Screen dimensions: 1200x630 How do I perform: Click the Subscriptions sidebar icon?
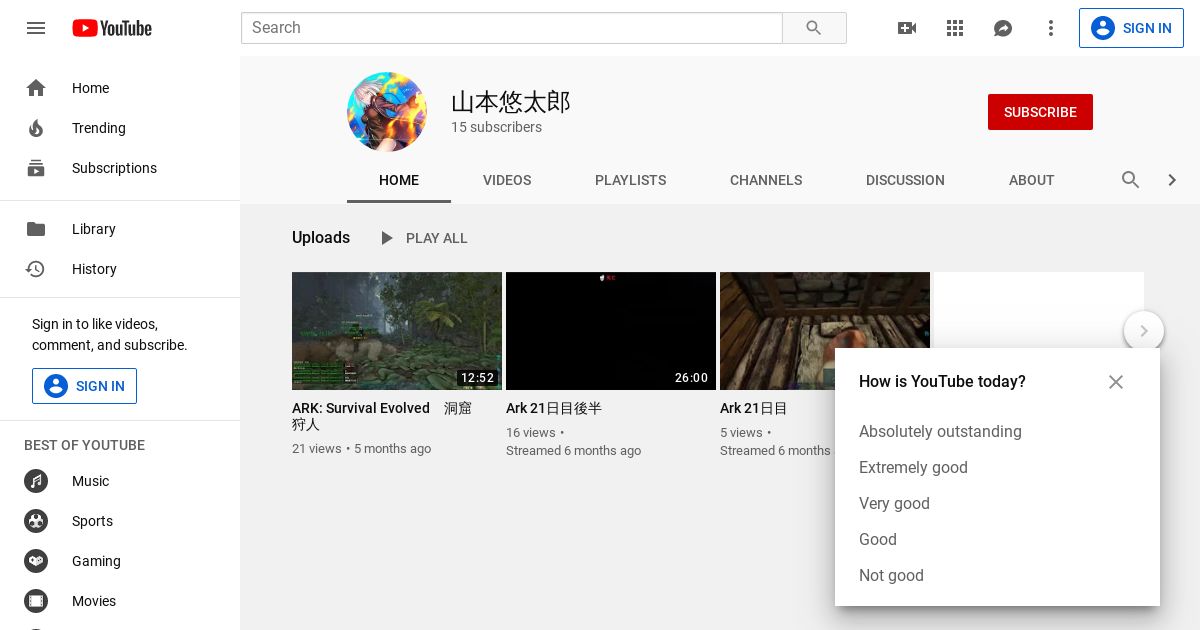36,168
